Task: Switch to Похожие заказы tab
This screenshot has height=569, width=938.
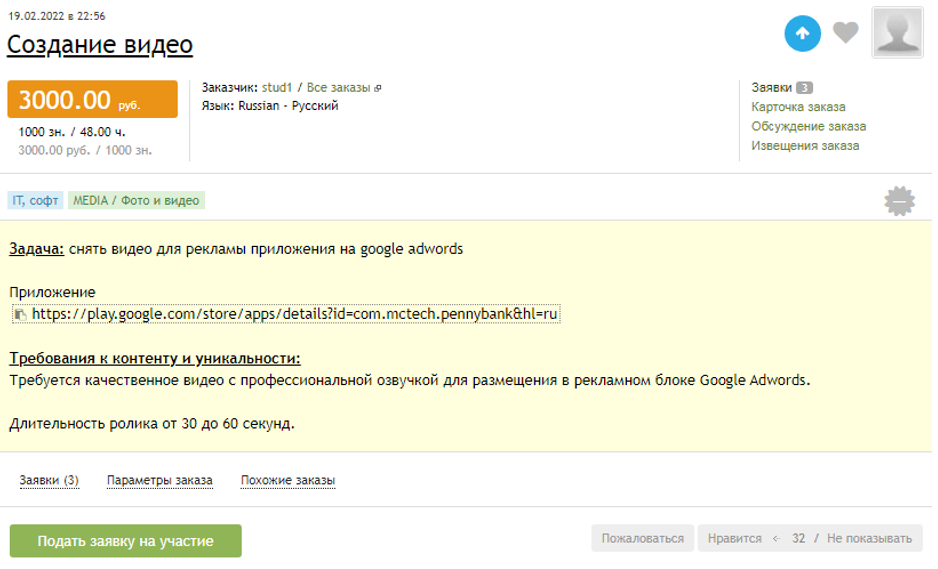Action: [x=288, y=480]
